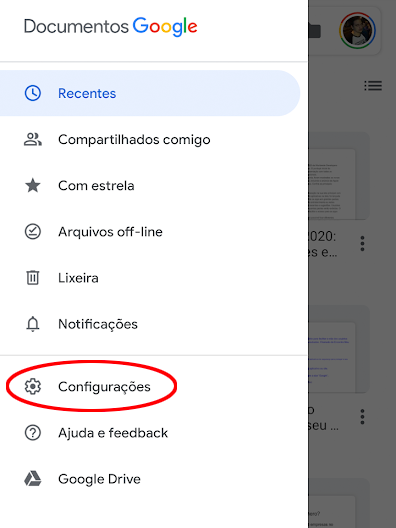
Task: Tap the star icon for starred files
Action: pyautogui.click(x=33, y=185)
